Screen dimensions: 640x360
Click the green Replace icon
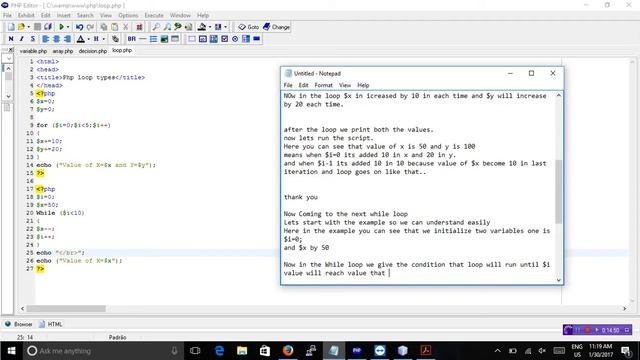[x=178, y=27]
